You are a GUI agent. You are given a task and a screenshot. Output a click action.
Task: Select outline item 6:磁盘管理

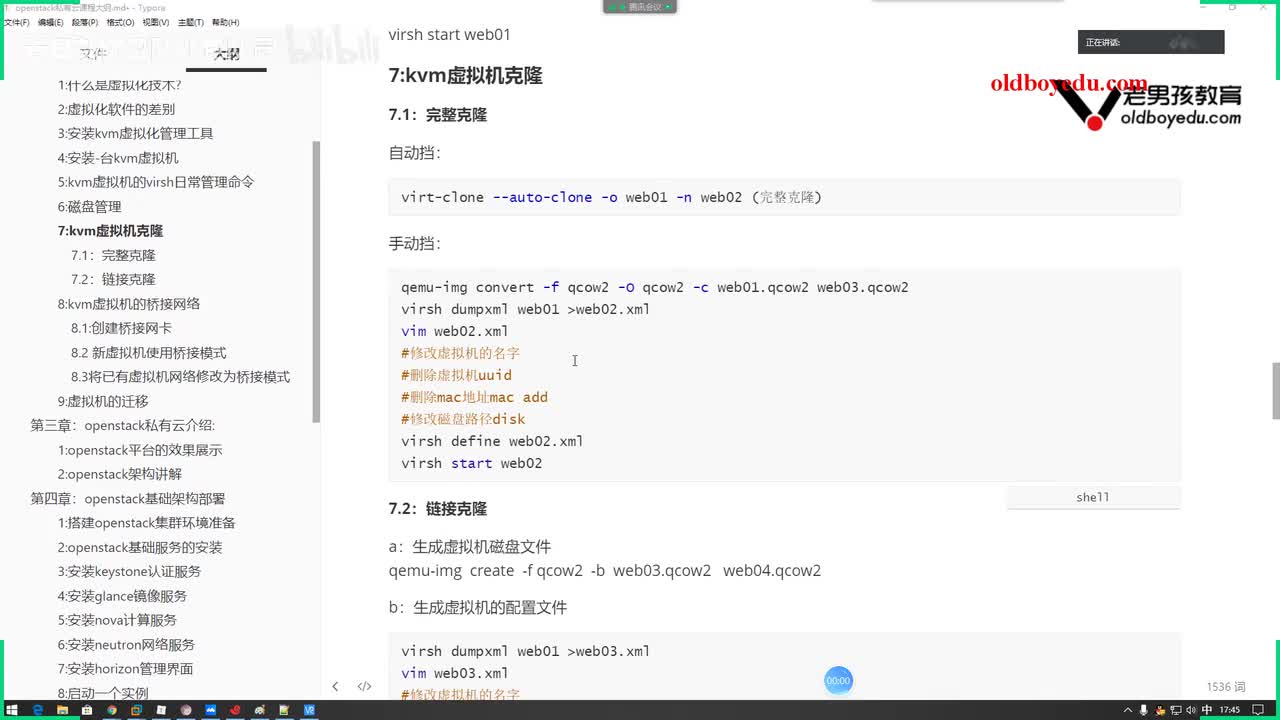coord(89,206)
